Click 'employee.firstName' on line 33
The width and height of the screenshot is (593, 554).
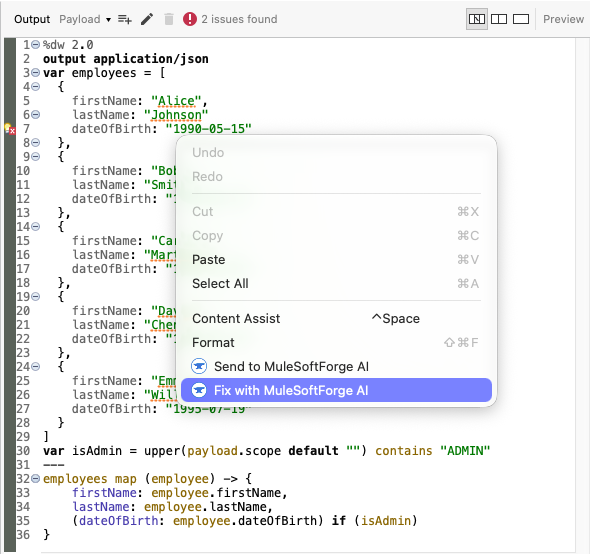pyautogui.click(x=216, y=493)
